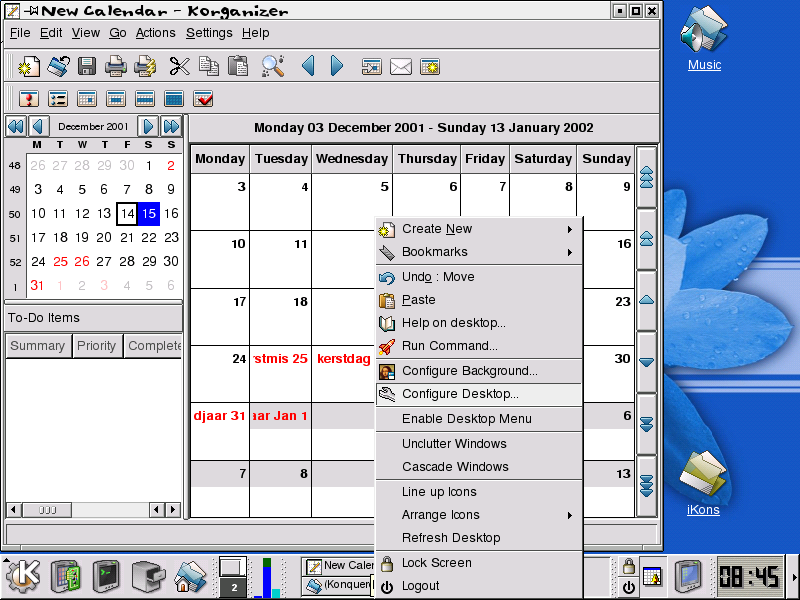800x600 pixels.
Task: Open the File menu
Action: [x=20, y=33]
